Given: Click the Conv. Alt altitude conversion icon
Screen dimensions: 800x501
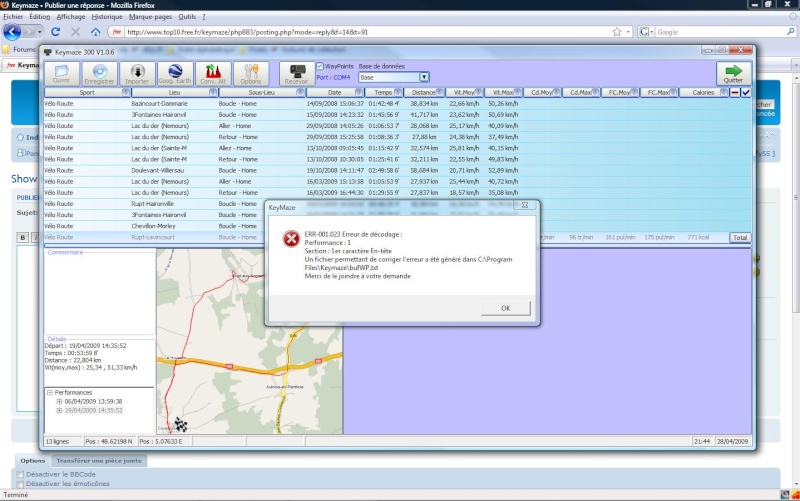Looking at the screenshot, I should [x=213, y=73].
